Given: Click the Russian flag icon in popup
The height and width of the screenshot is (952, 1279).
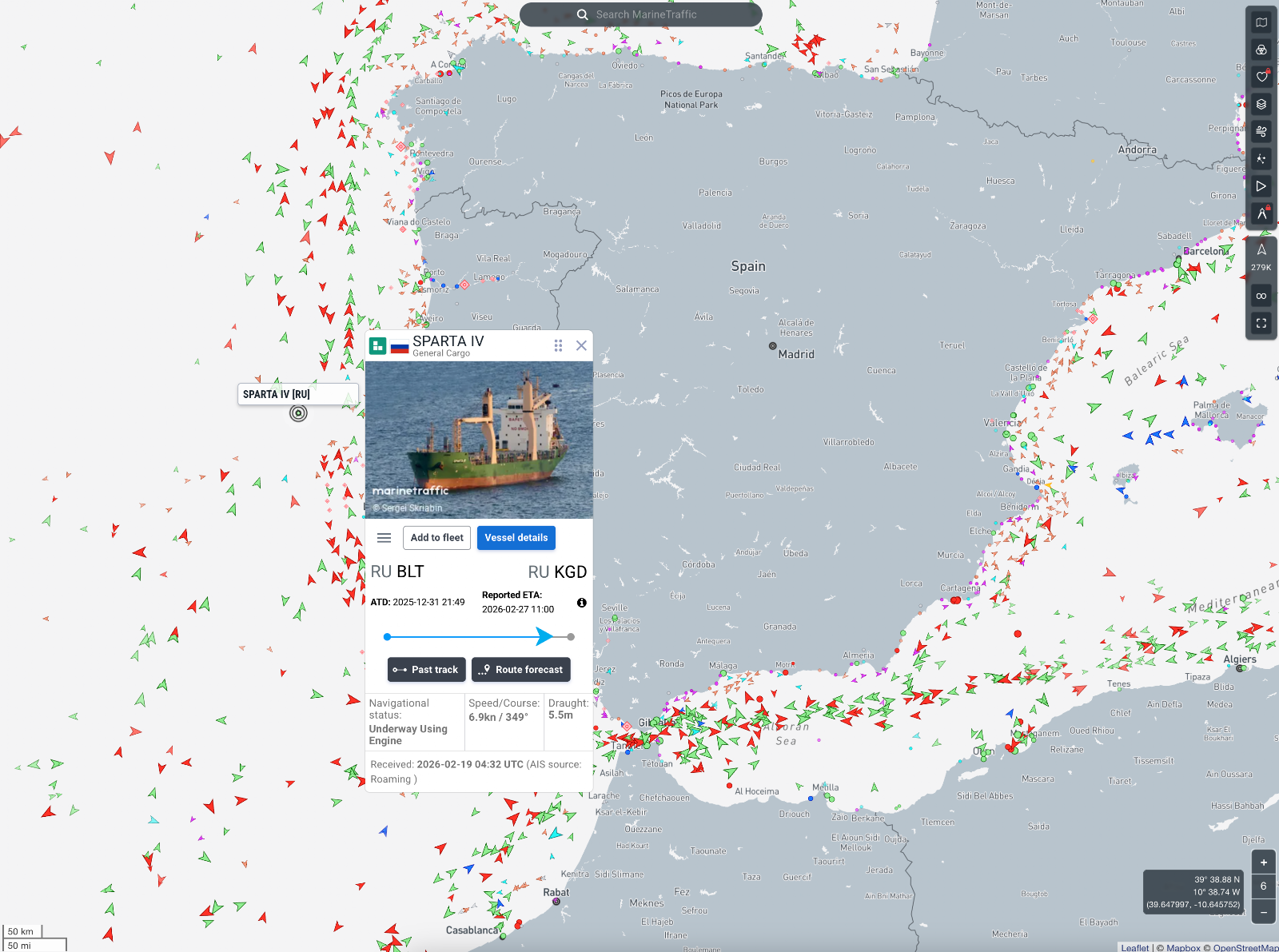Looking at the screenshot, I should point(400,347).
